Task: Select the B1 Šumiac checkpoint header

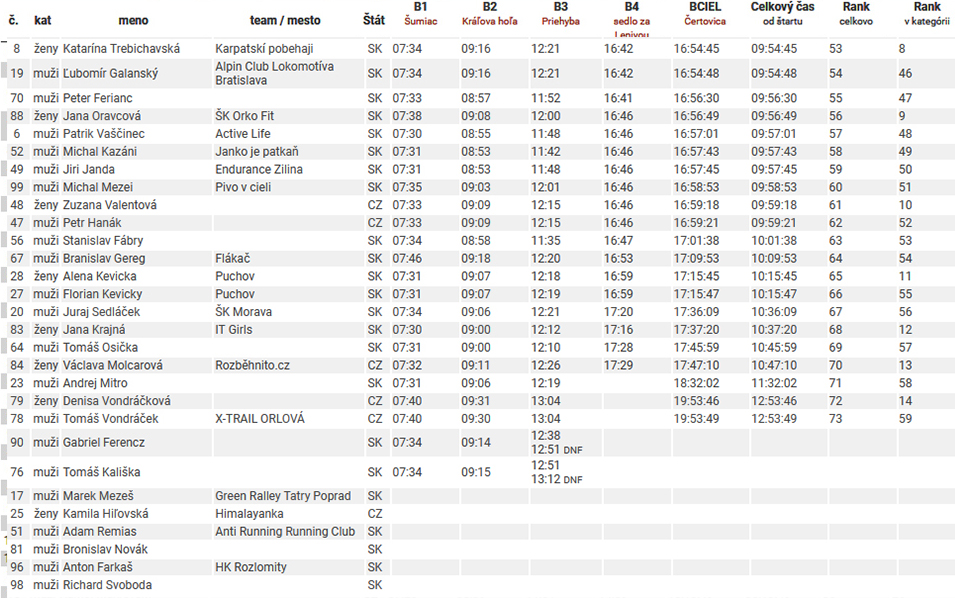Action: coord(420,14)
